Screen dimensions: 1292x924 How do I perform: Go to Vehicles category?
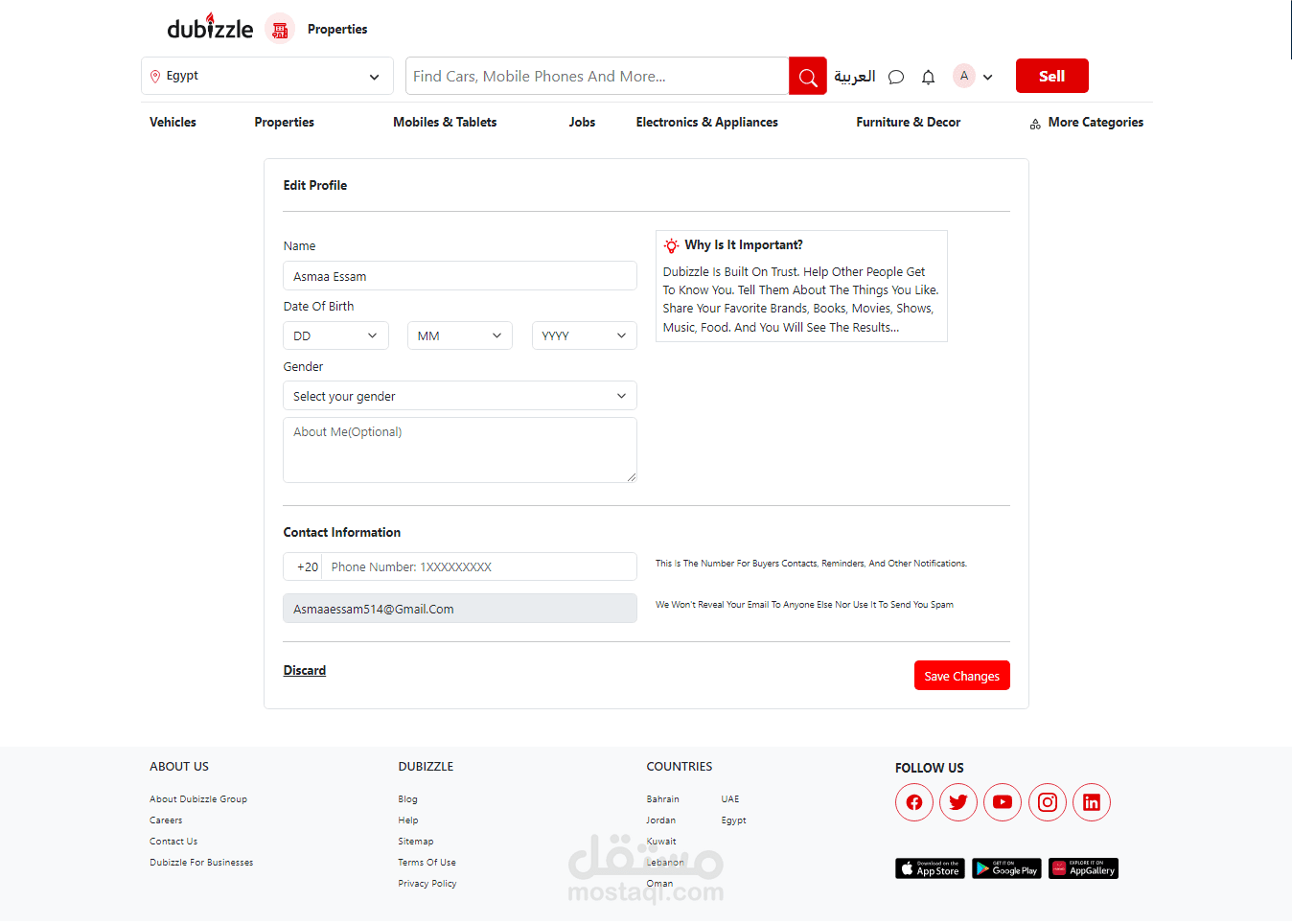pos(173,123)
